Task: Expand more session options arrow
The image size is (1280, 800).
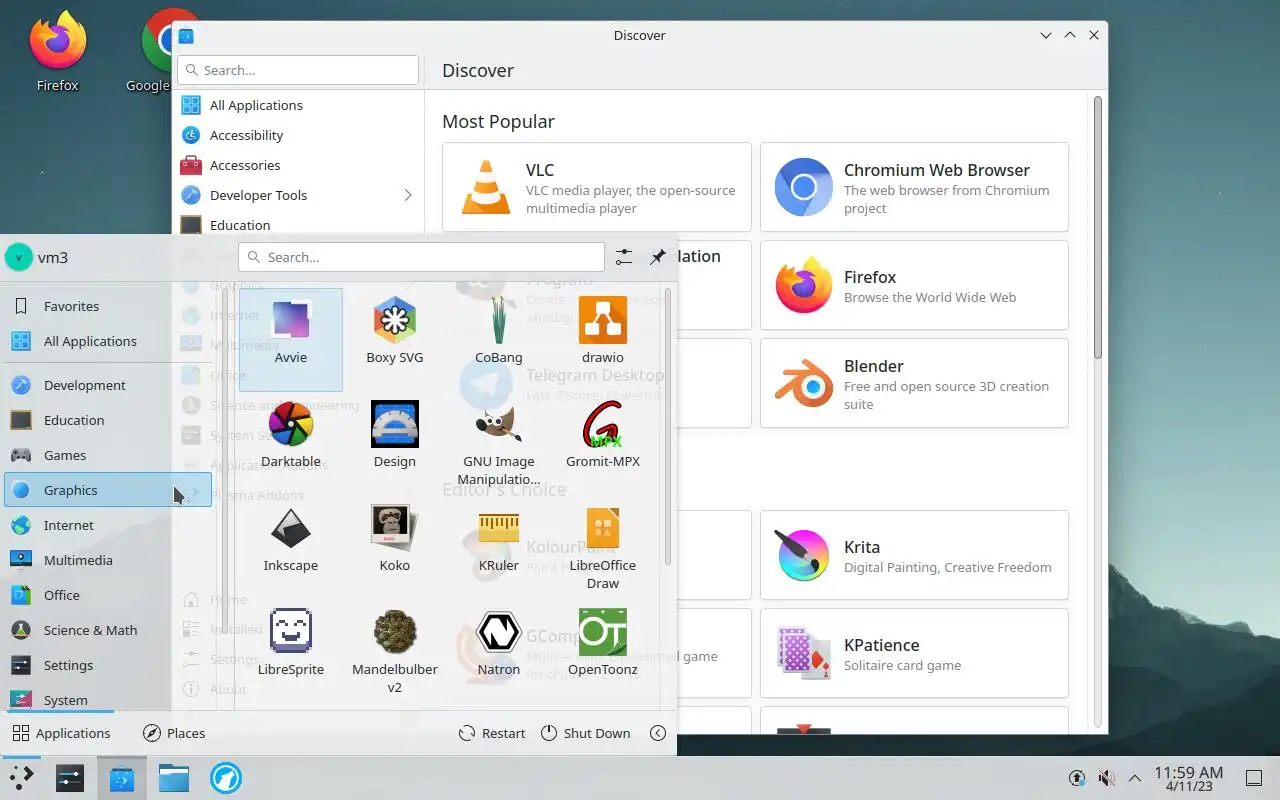Action: pos(658,733)
